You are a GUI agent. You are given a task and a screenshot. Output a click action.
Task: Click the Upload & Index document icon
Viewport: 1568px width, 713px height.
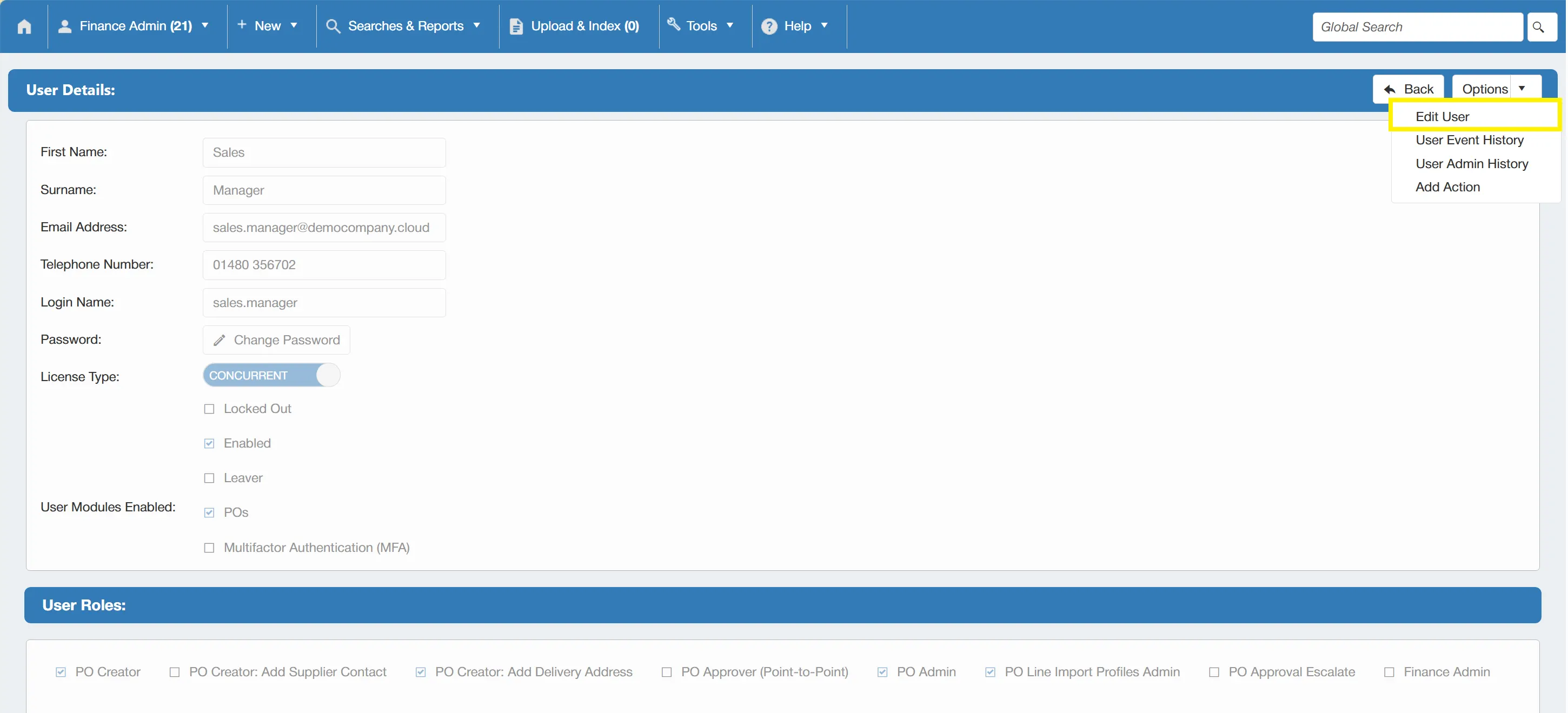[x=516, y=27]
